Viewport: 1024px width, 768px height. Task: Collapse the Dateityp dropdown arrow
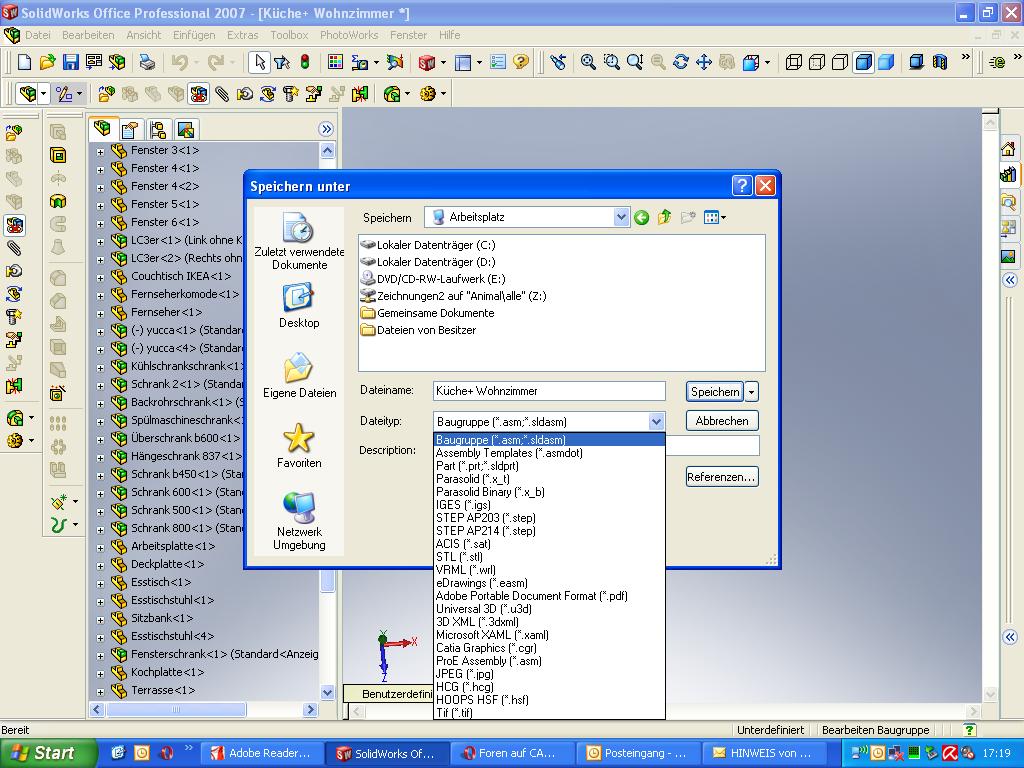(657, 422)
